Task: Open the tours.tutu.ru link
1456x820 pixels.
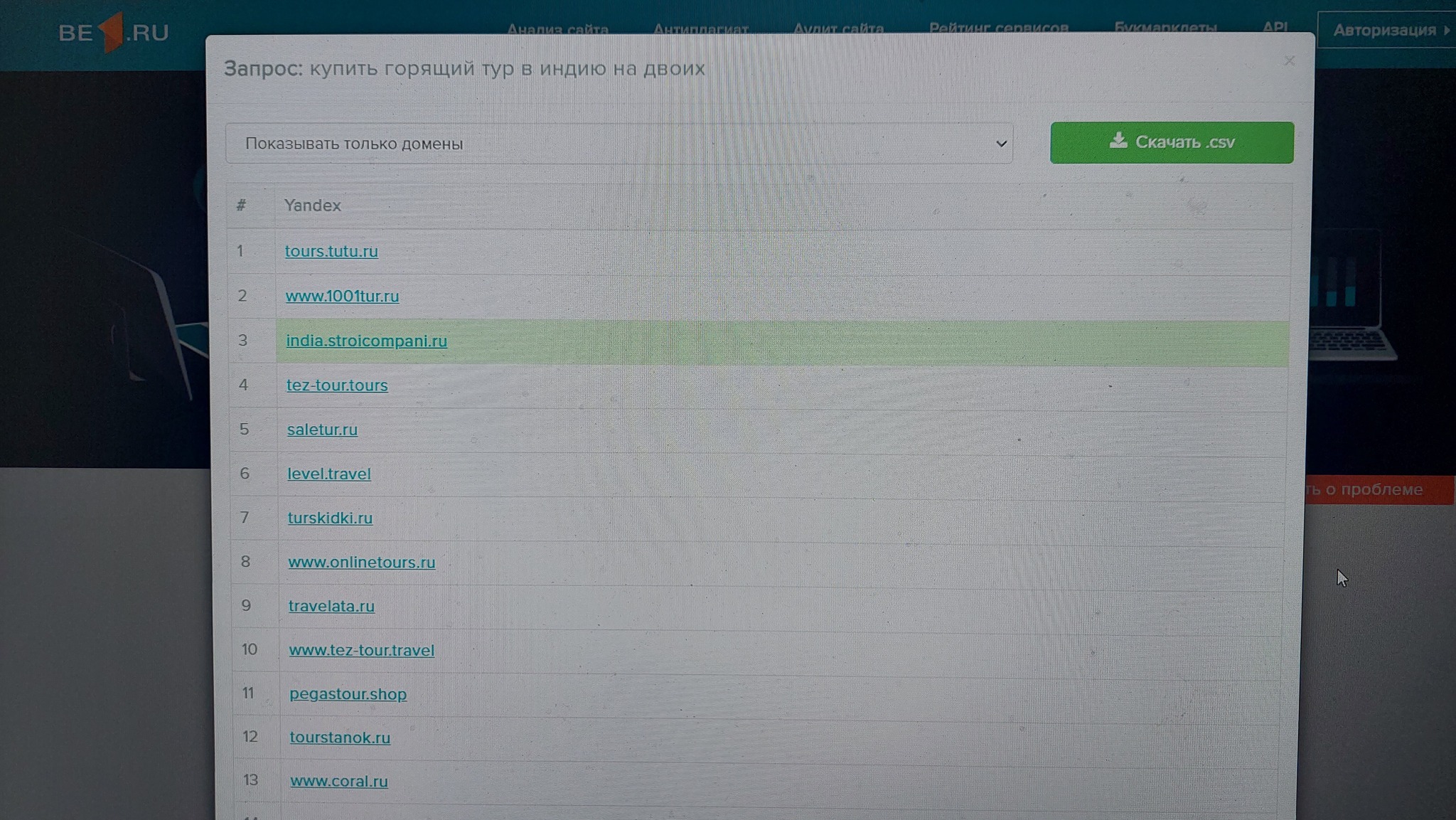Action: (x=331, y=251)
